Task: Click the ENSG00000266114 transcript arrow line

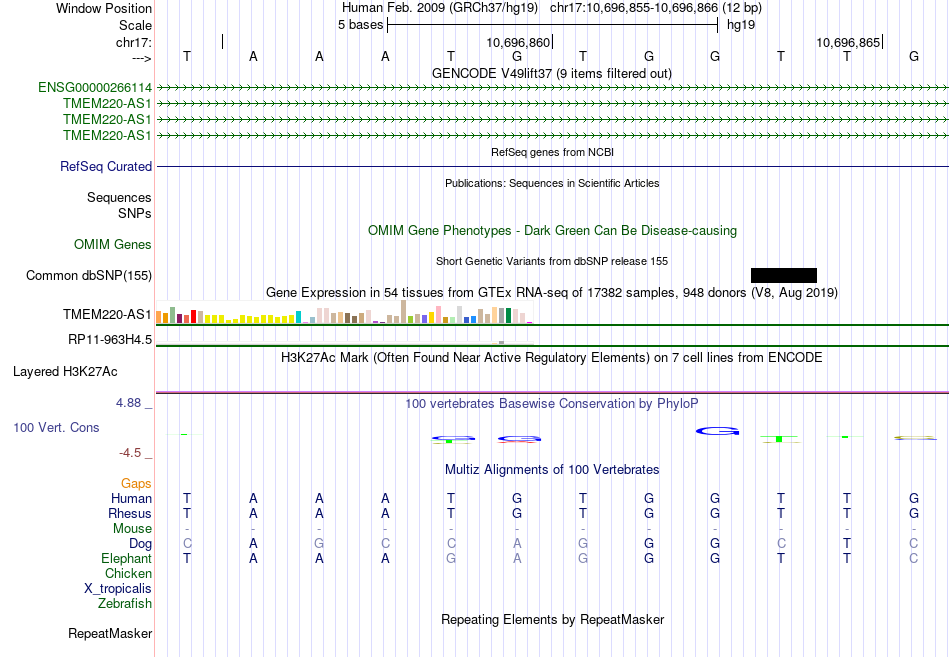Action: (552, 88)
